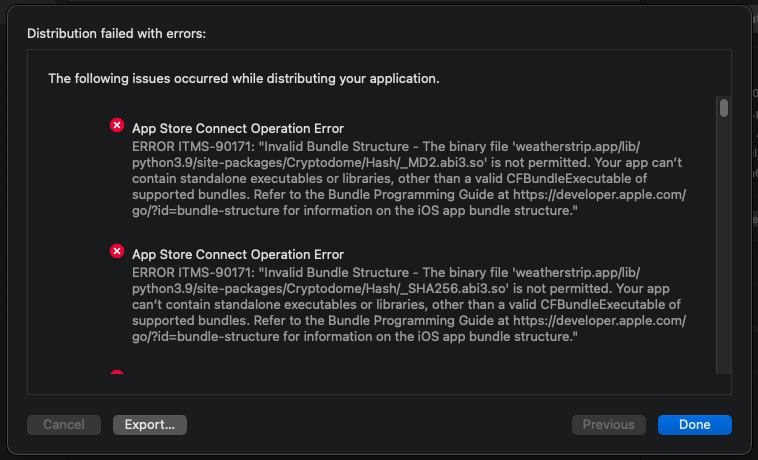Click the 'following issues occurred' summary line
758x460 pixels.
point(244,78)
